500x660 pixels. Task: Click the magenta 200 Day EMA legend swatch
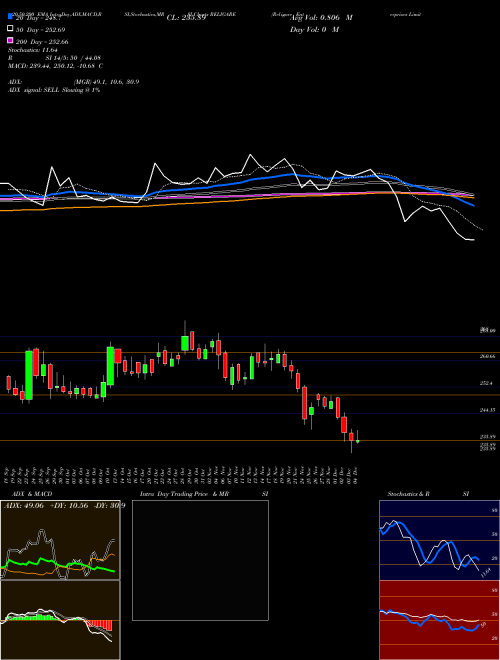[x=11, y=41]
